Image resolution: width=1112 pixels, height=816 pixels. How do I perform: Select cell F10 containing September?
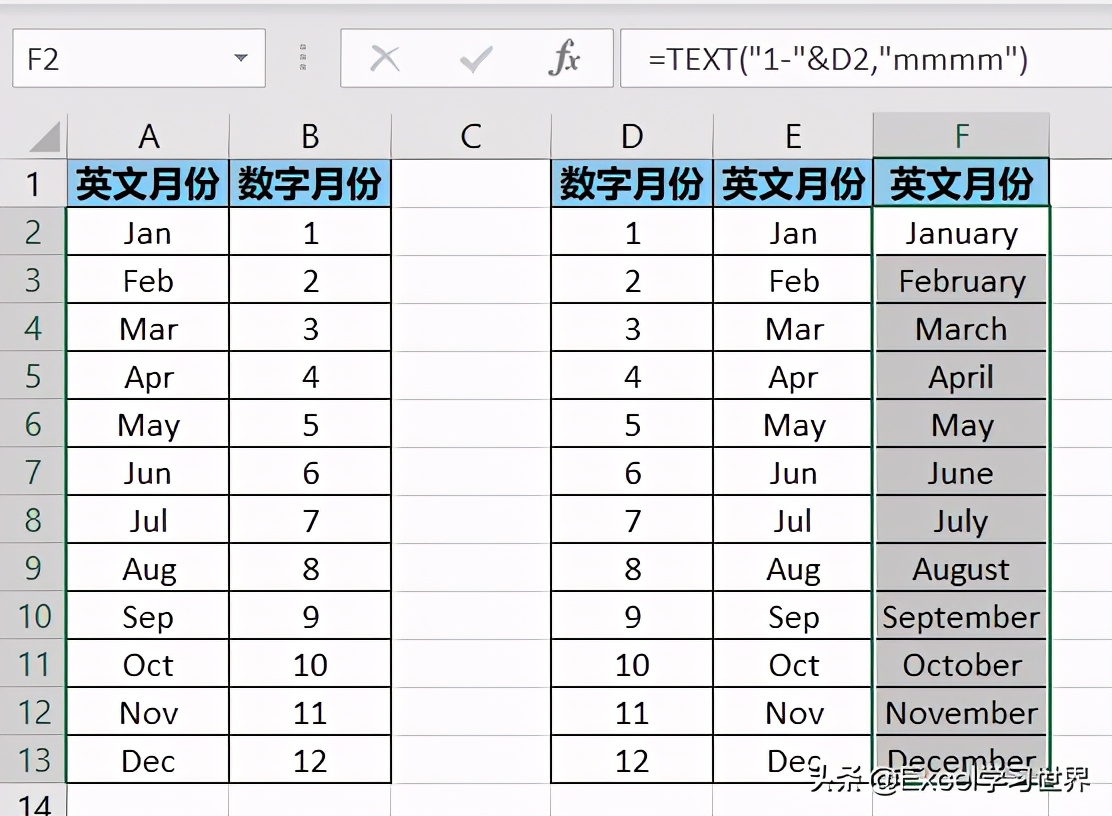(x=962, y=615)
